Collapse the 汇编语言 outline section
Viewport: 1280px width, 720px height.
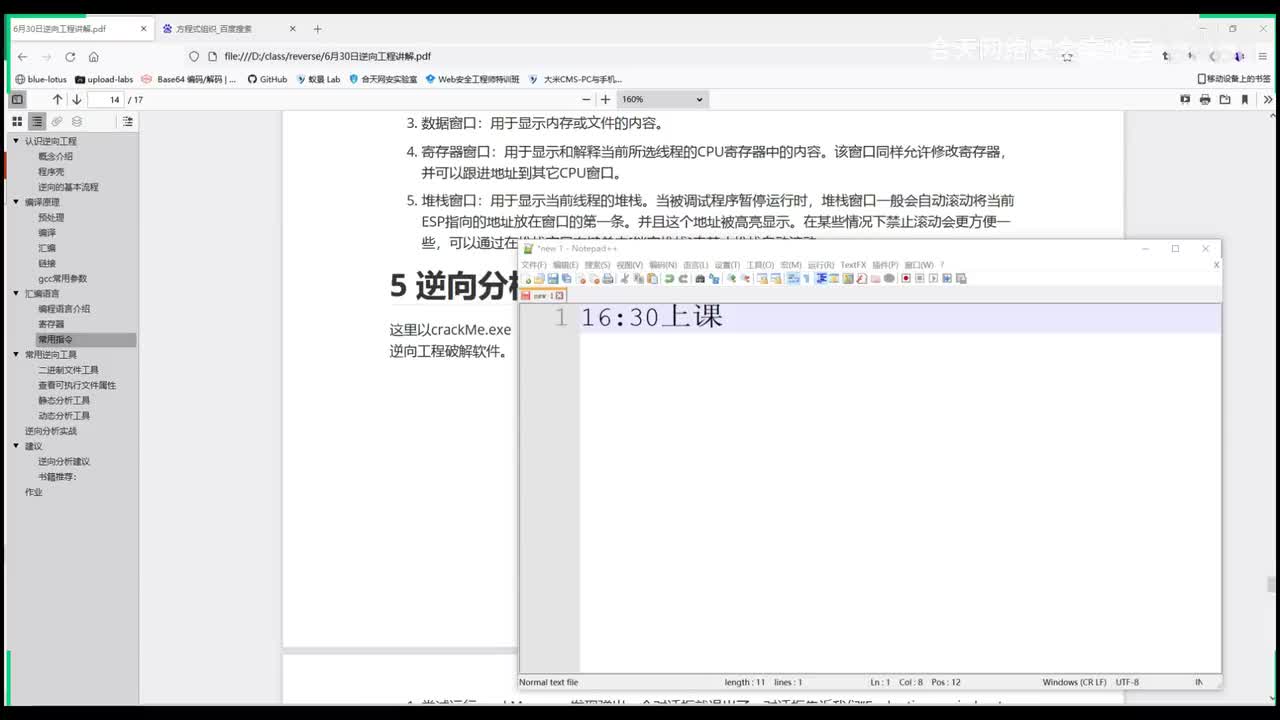(x=16, y=293)
